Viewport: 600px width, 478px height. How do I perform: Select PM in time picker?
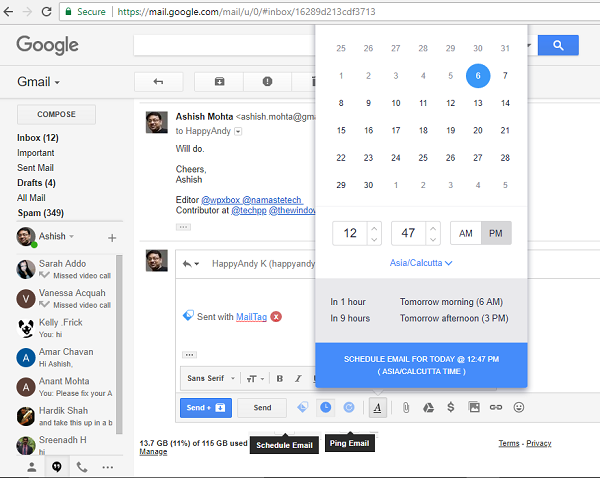496,233
